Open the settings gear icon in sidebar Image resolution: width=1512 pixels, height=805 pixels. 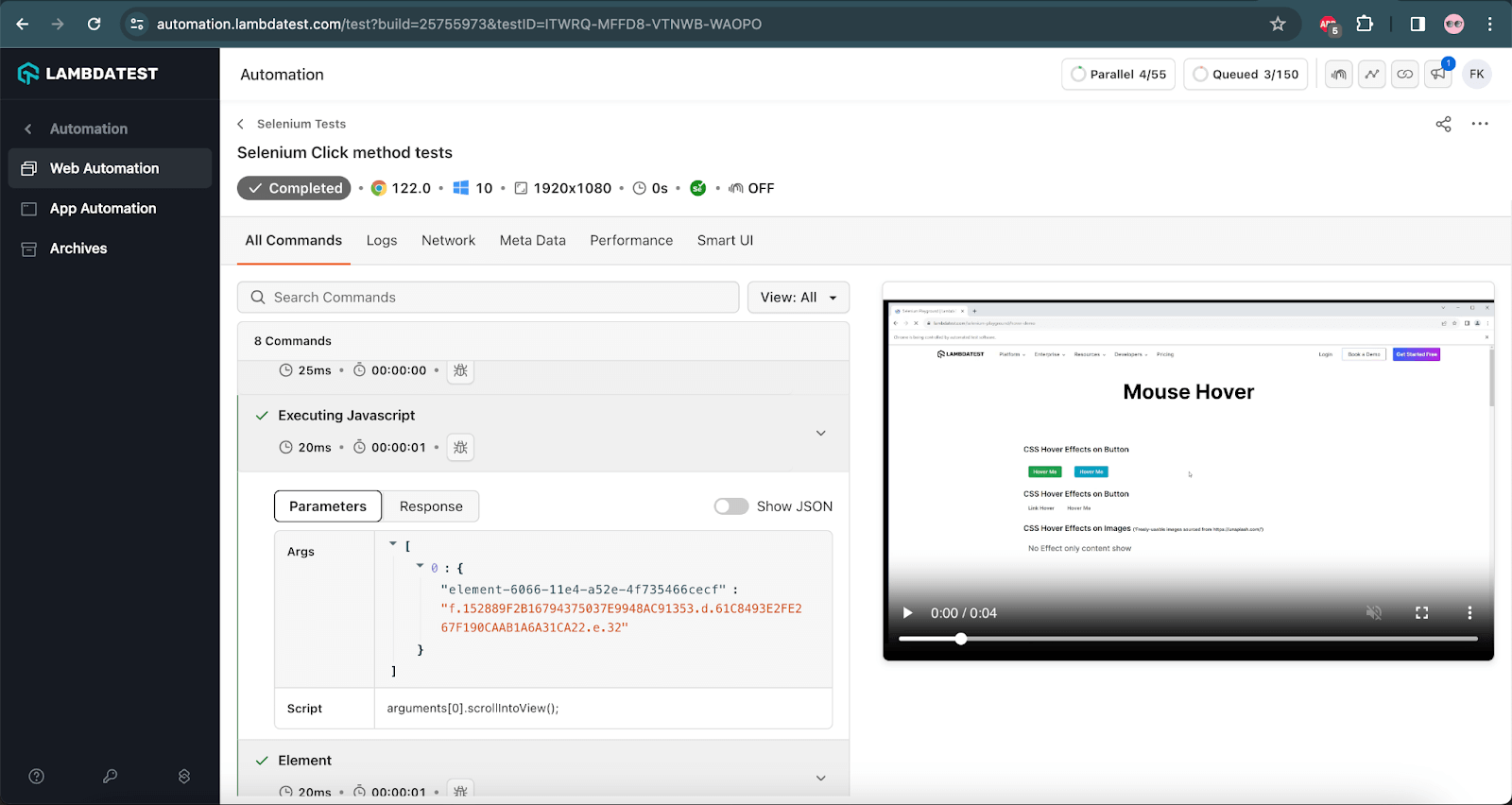click(x=184, y=777)
